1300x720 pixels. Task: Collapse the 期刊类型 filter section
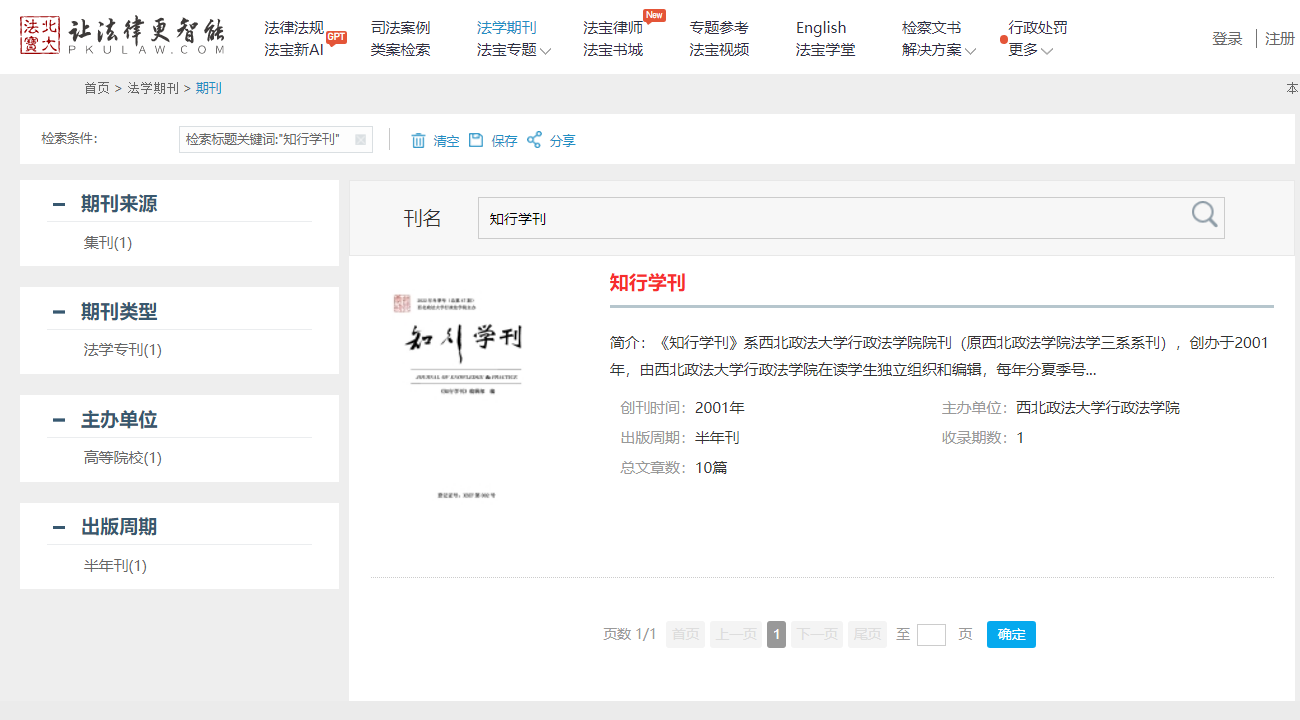coord(59,312)
